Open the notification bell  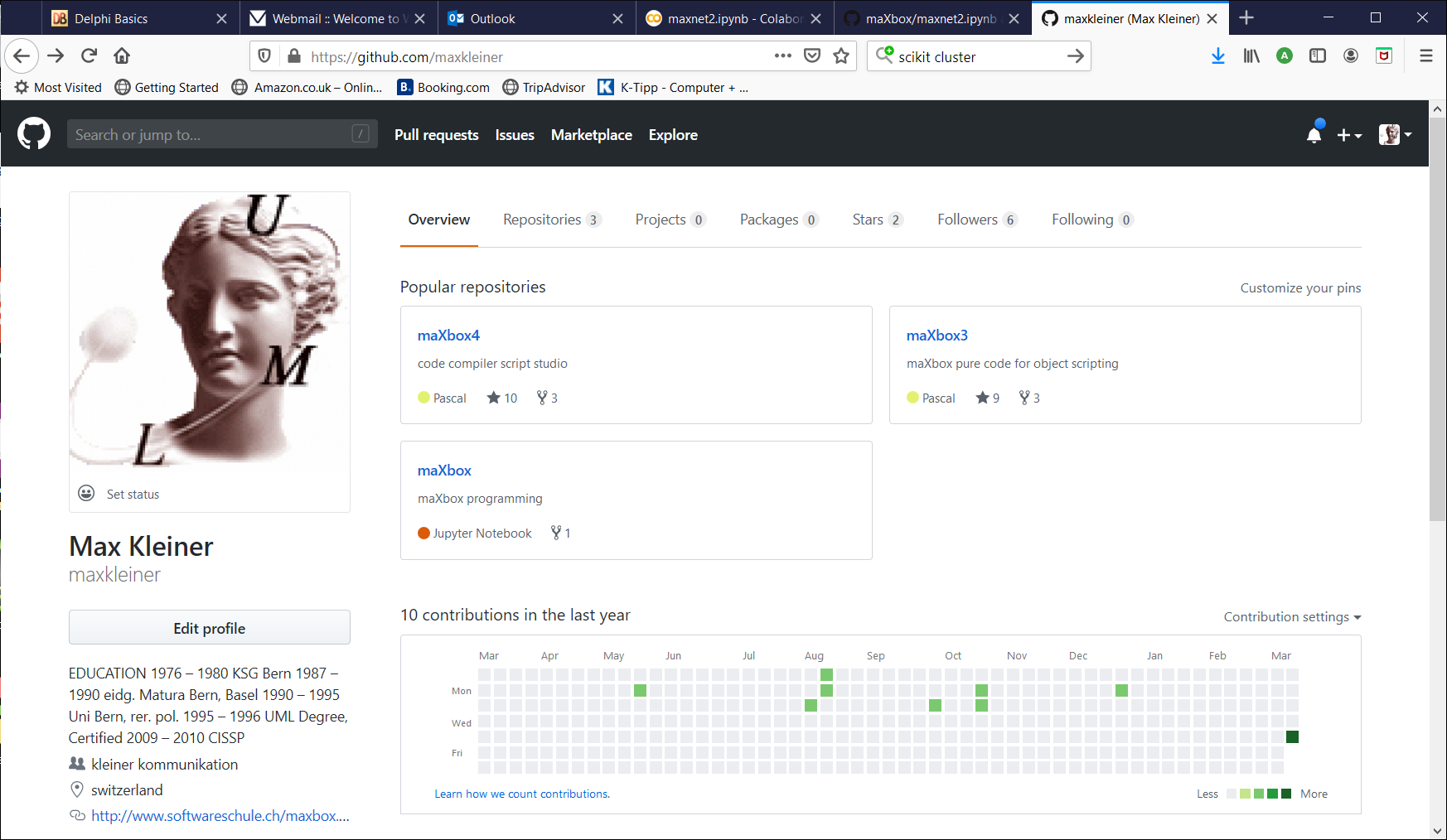1314,133
